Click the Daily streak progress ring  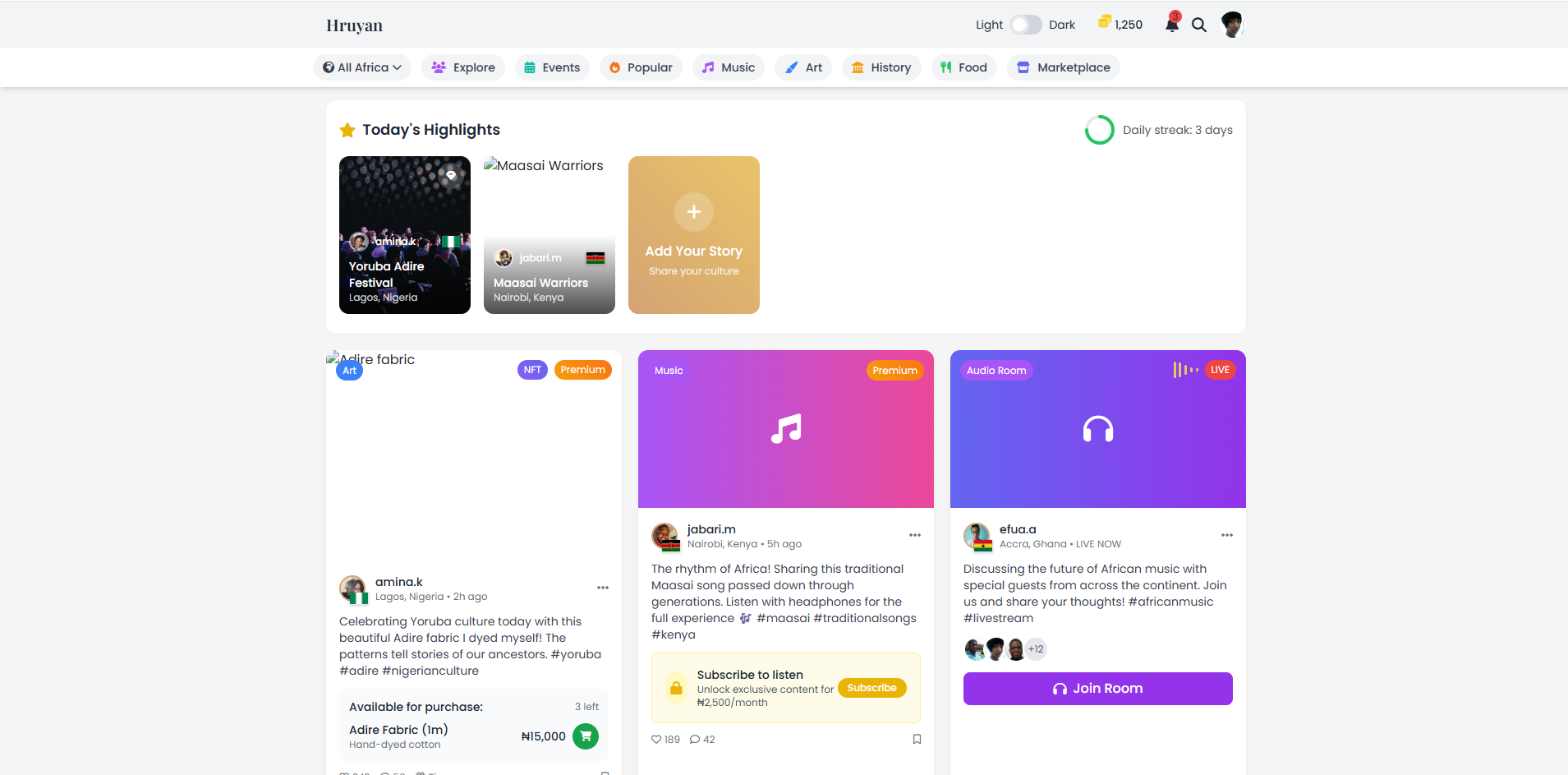tap(1099, 130)
